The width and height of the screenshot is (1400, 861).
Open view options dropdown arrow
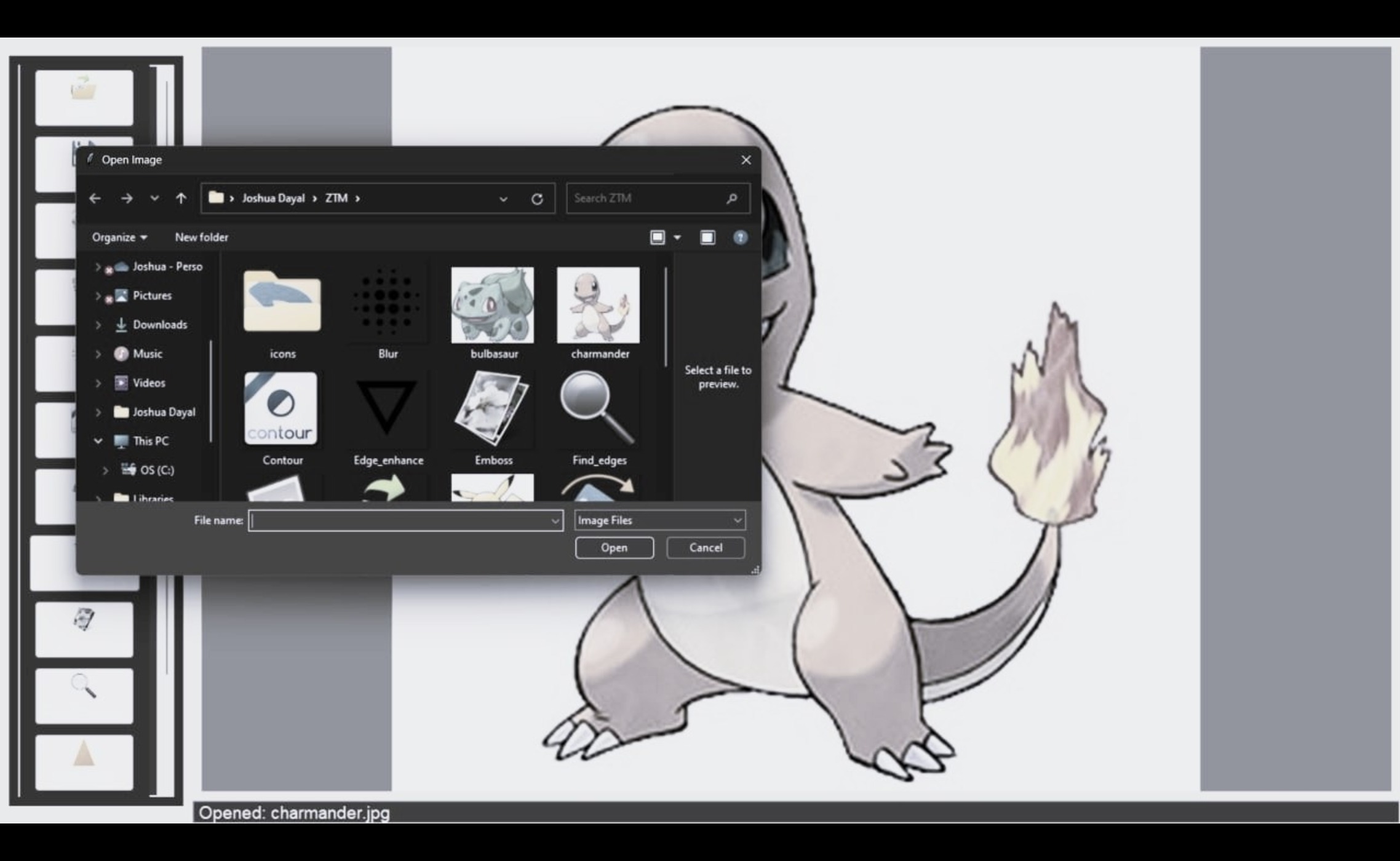pos(677,237)
